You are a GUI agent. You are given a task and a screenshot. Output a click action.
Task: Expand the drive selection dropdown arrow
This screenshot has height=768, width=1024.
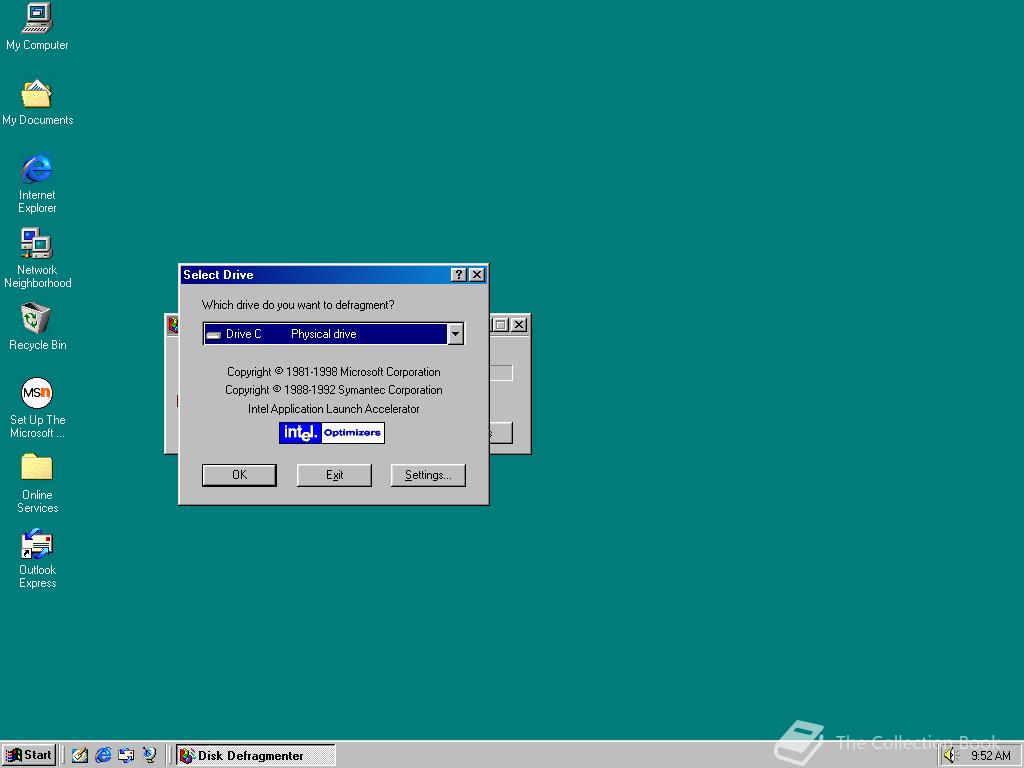pos(455,334)
